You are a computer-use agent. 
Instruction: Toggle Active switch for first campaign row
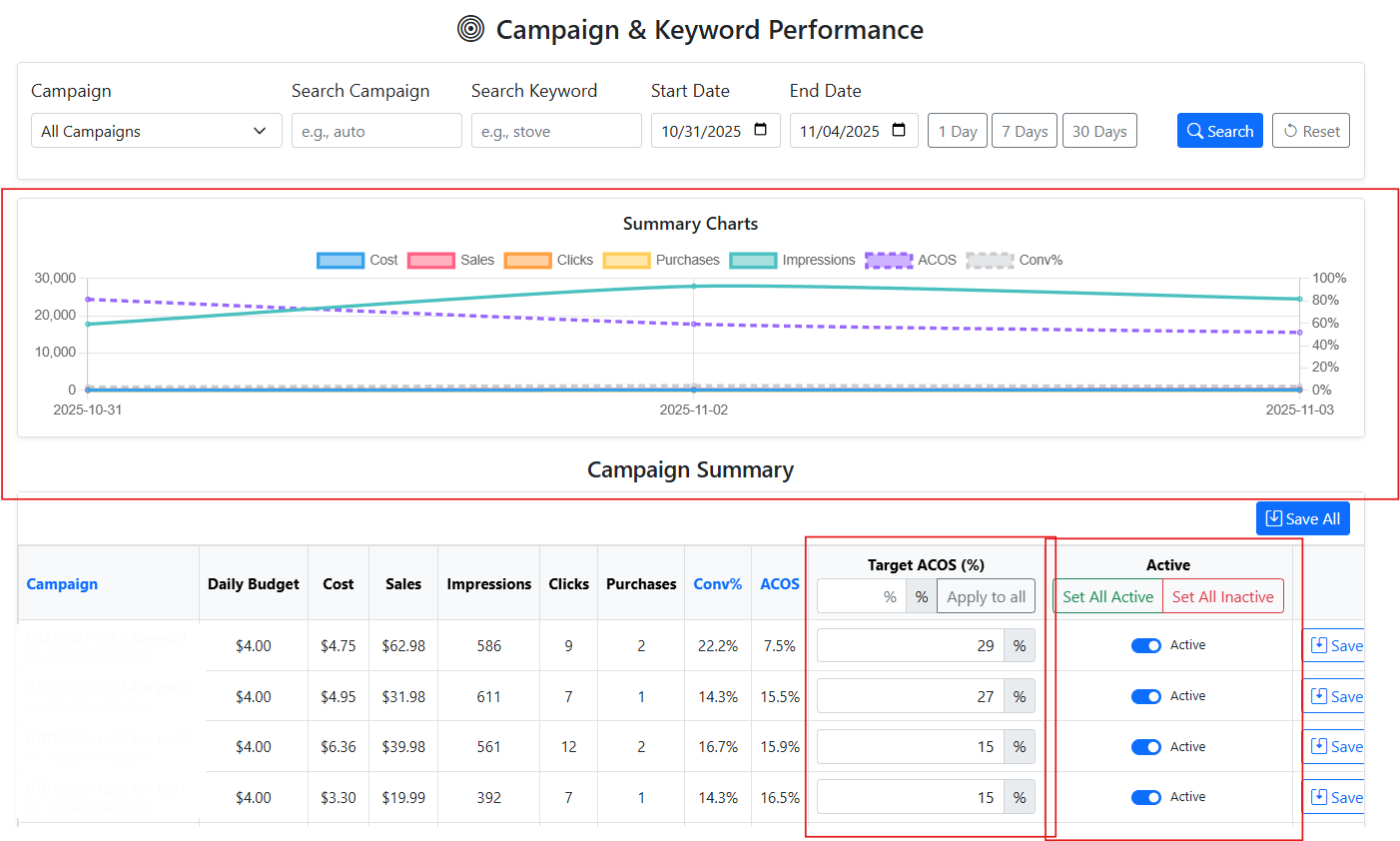pos(1145,646)
